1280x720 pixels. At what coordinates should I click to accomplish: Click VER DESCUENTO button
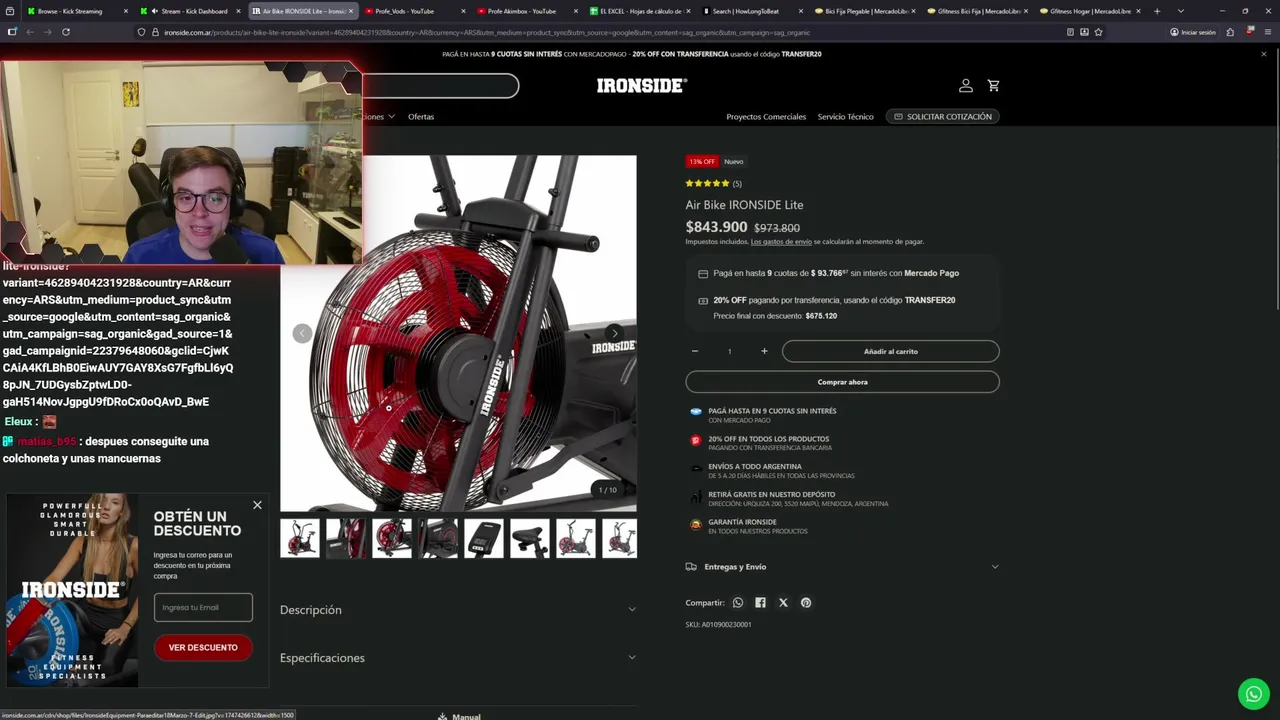tap(203, 648)
